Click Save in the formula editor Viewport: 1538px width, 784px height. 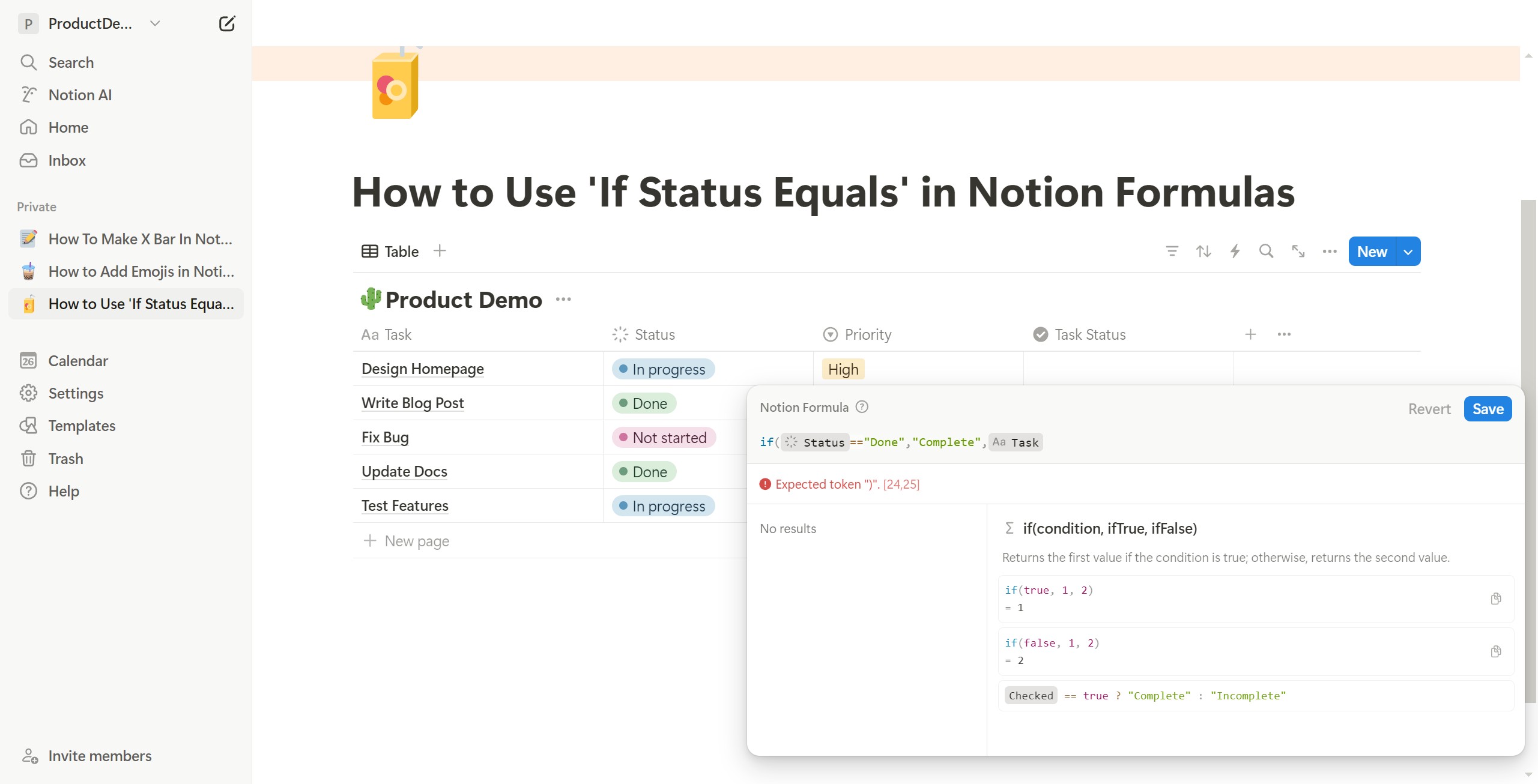[x=1488, y=409]
